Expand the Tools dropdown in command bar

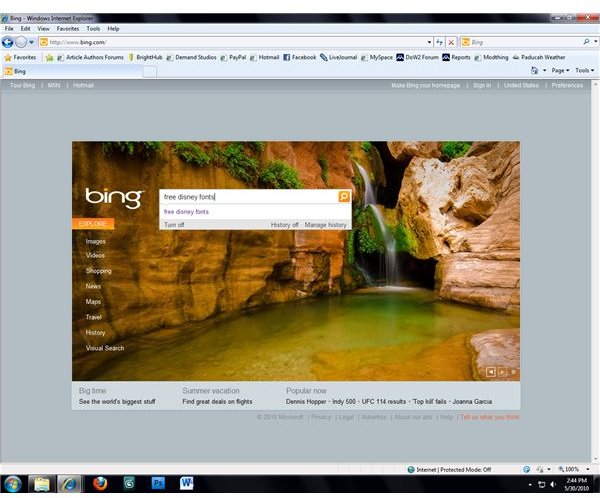pyautogui.click(x=585, y=70)
